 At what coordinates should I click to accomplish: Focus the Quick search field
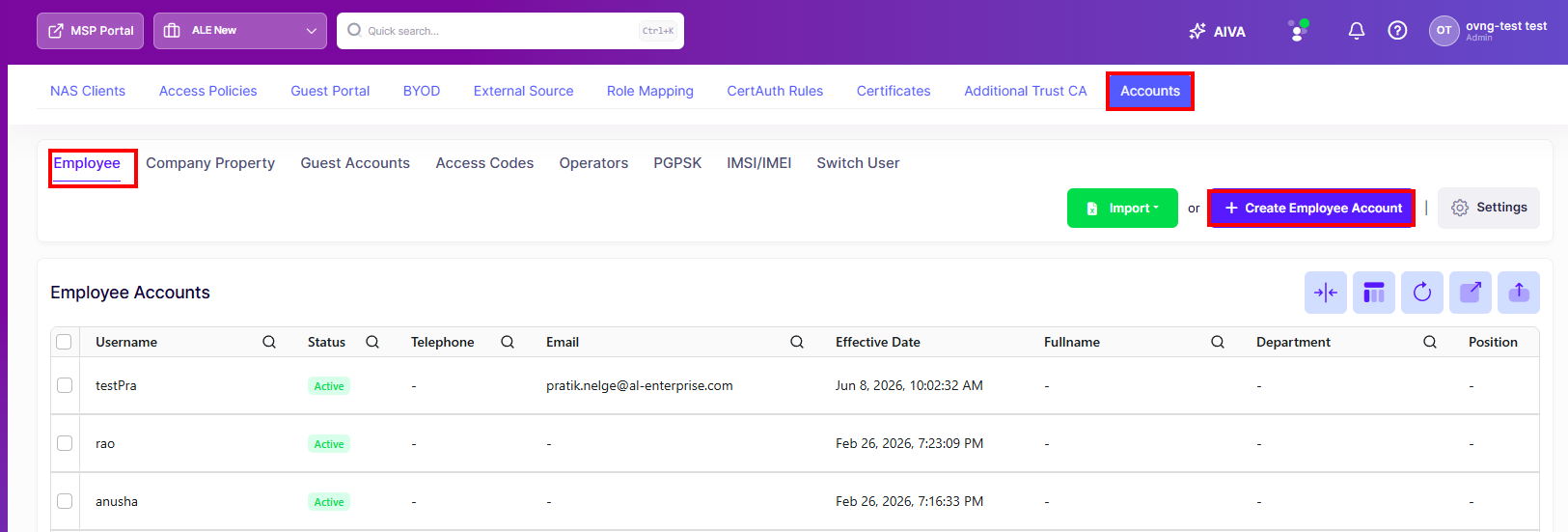510,31
